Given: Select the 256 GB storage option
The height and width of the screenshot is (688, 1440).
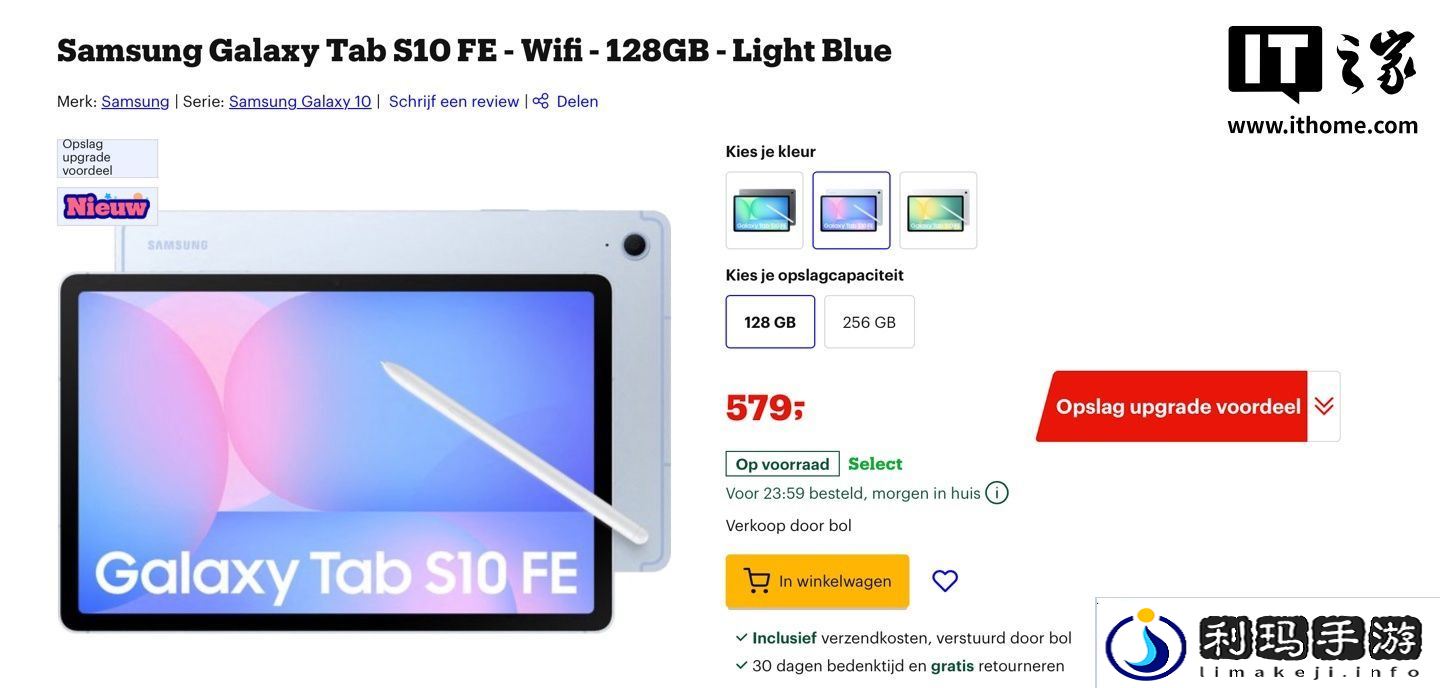Looking at the screenshot, I should tap(869, 322).
